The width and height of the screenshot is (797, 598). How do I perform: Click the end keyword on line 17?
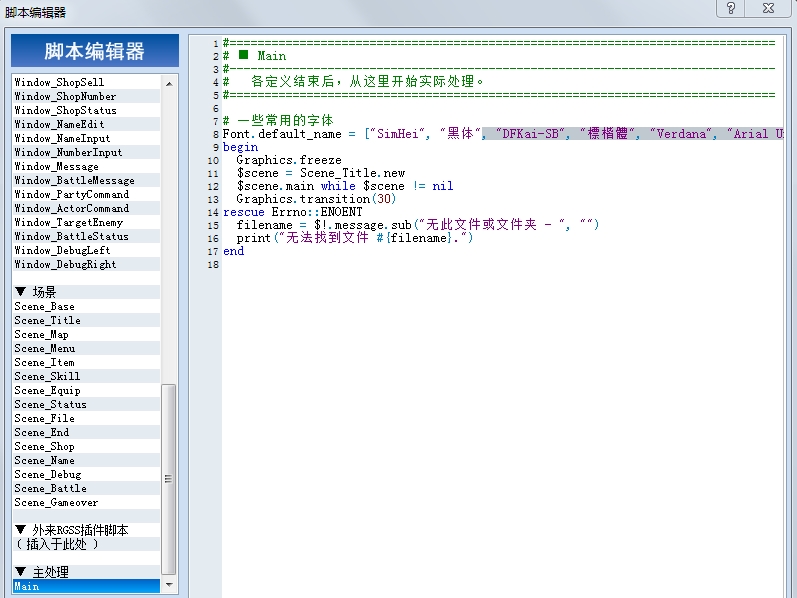pyautogui.click(x=233, y=251)
